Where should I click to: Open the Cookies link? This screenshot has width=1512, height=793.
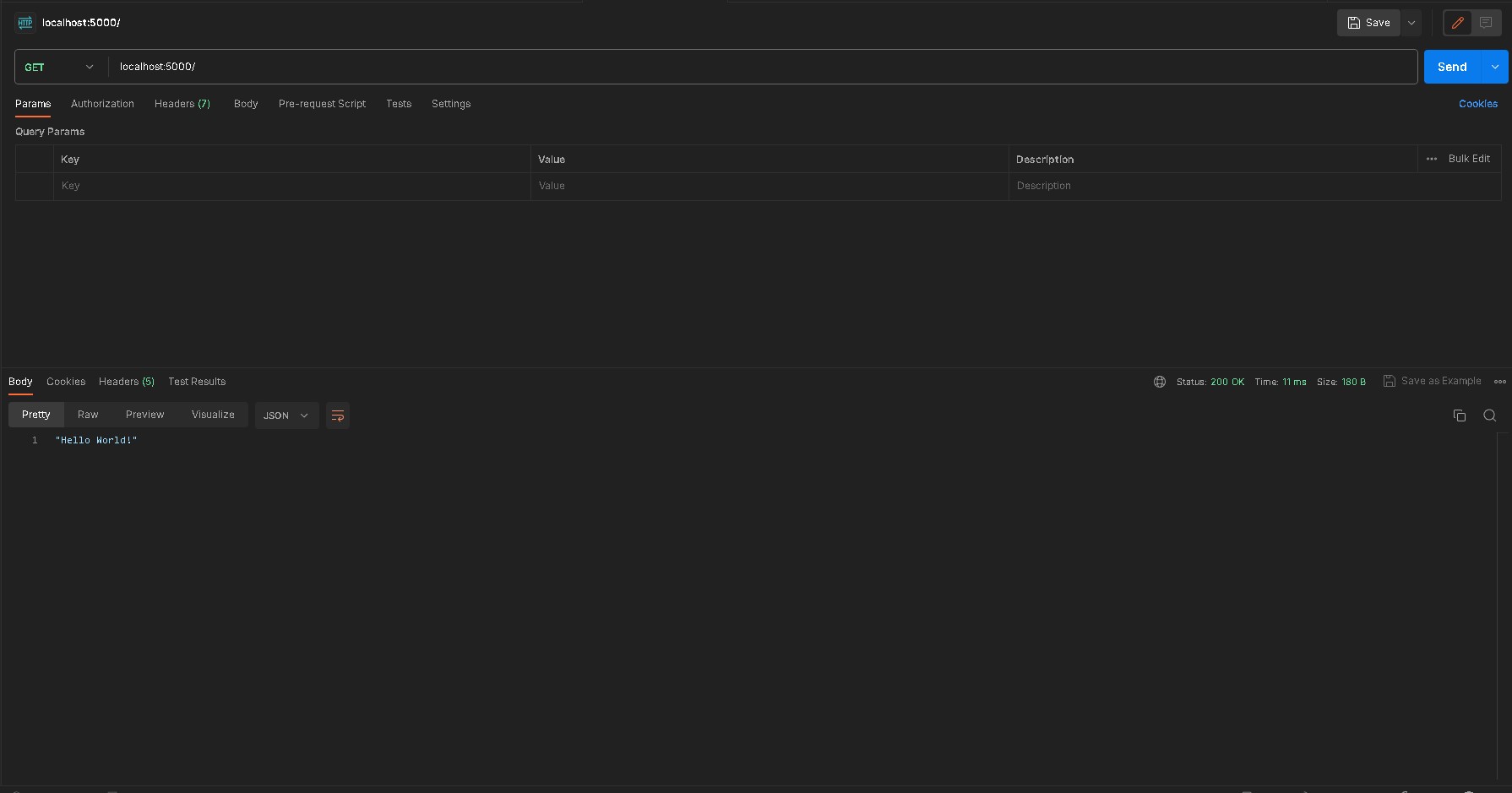click(x=1477, y=104)
